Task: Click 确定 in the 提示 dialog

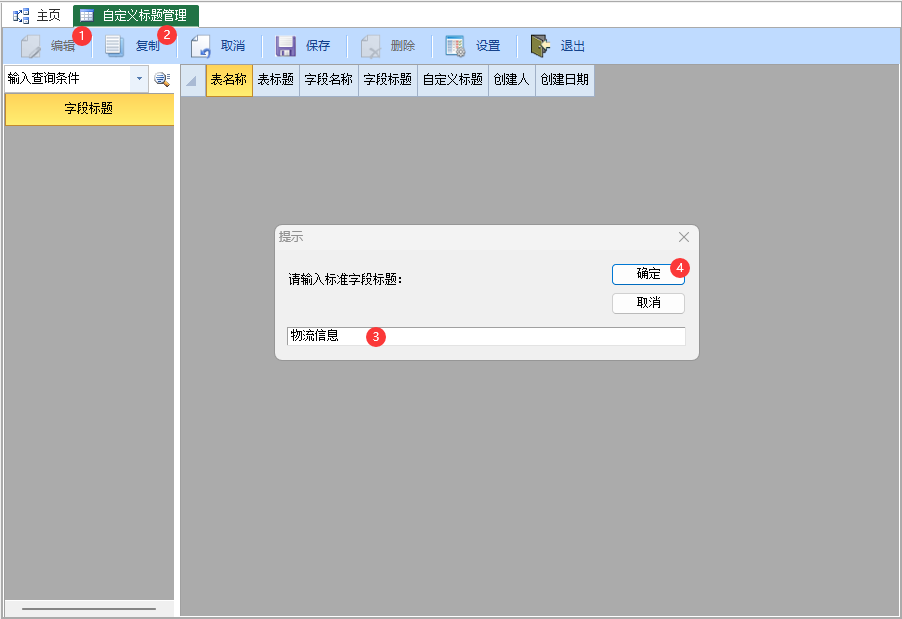Action: point(648,274)
